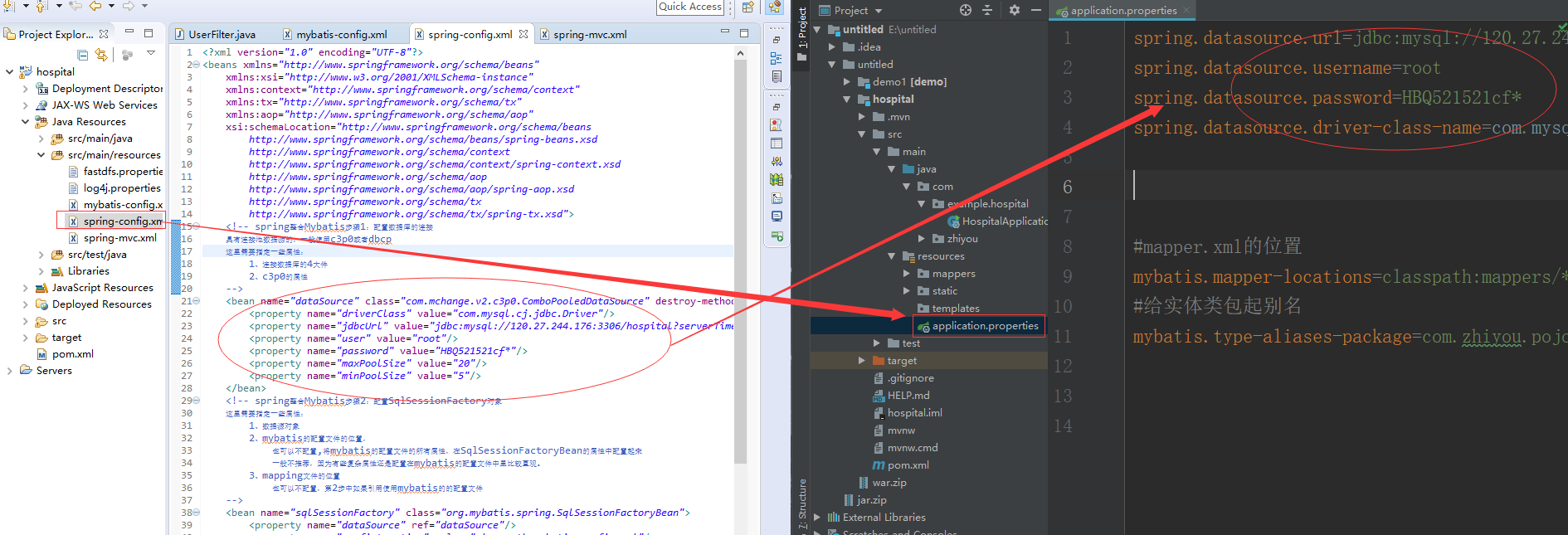
Task: Select the Java EE perspective icon
Action: coord(775,7)
